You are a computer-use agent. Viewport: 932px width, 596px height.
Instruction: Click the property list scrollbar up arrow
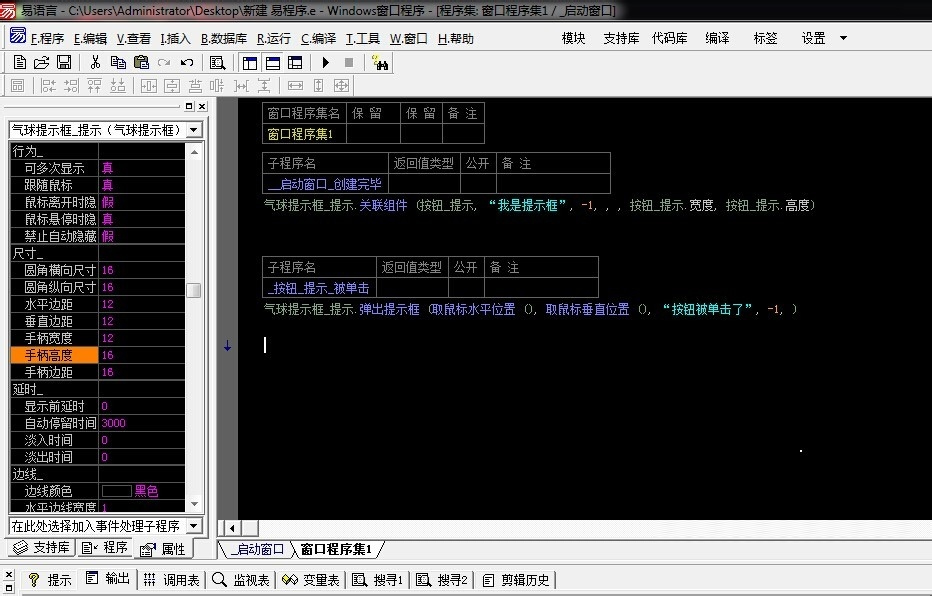pyautogui.click(x=194, y=152)
